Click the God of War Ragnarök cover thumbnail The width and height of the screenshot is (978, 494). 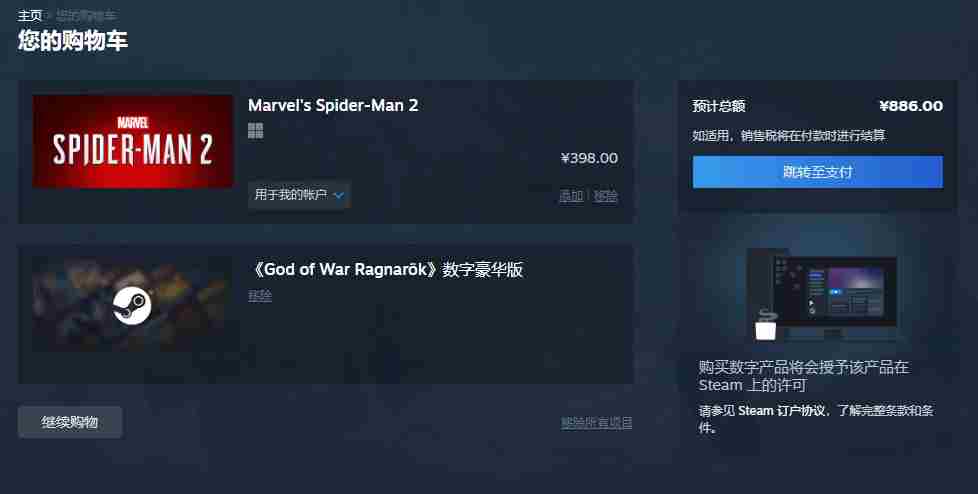[x=133, y=305]
